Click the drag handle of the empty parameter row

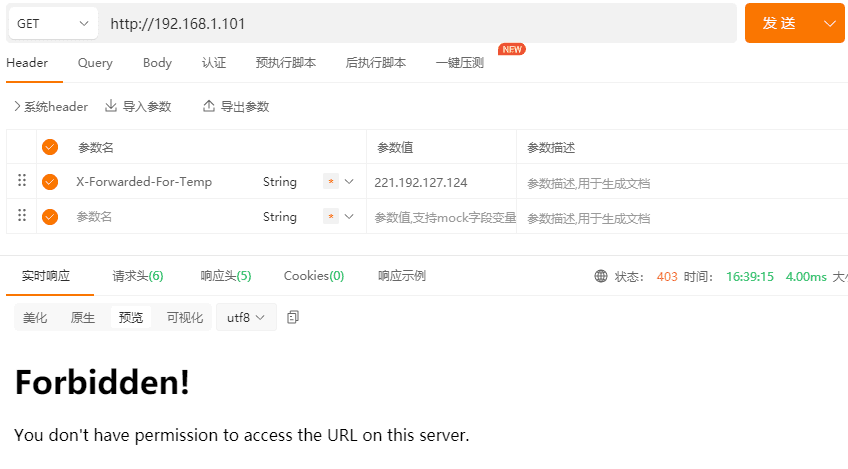[22, 216]
